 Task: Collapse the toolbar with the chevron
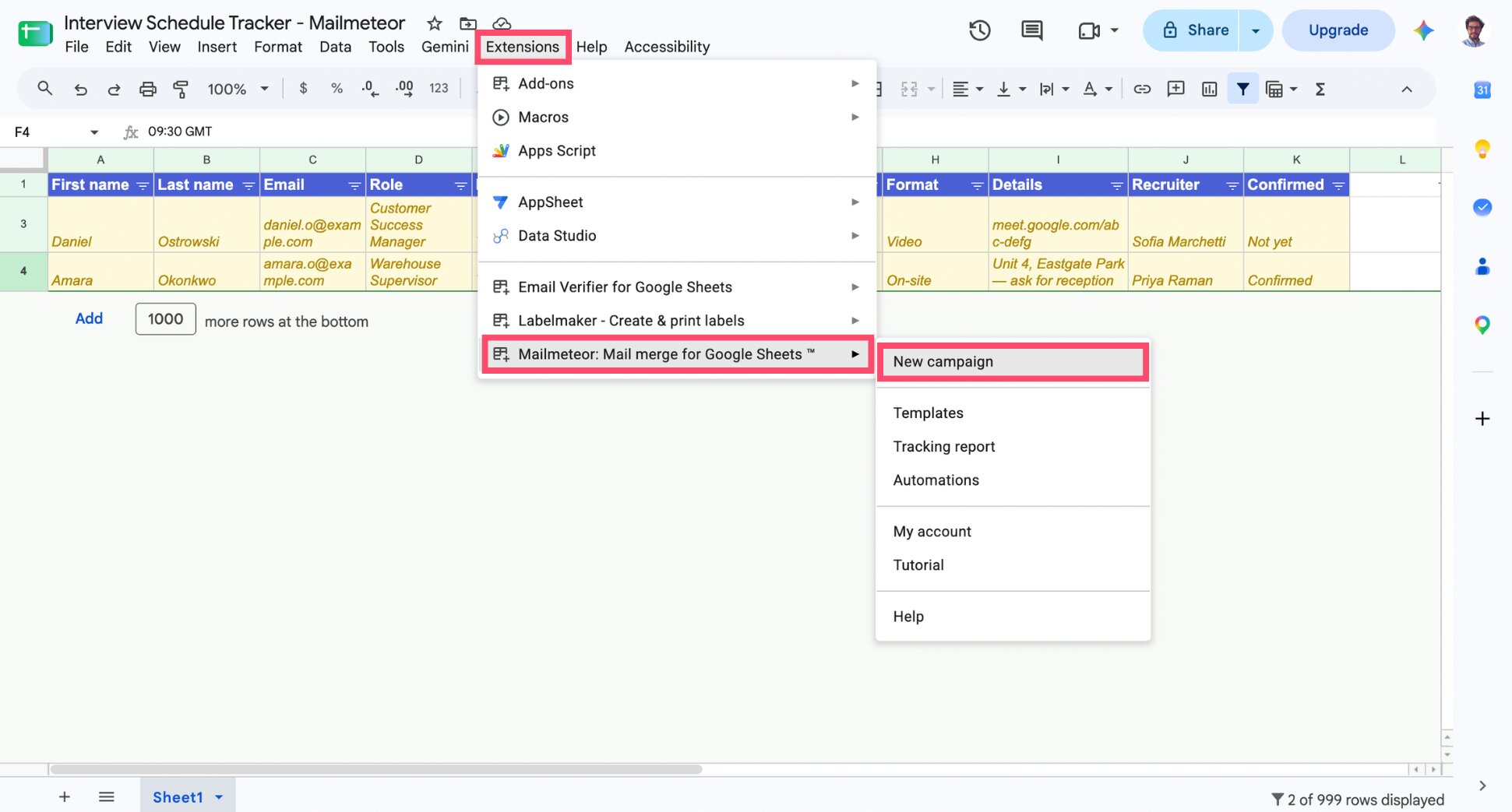click(1406, 89)
